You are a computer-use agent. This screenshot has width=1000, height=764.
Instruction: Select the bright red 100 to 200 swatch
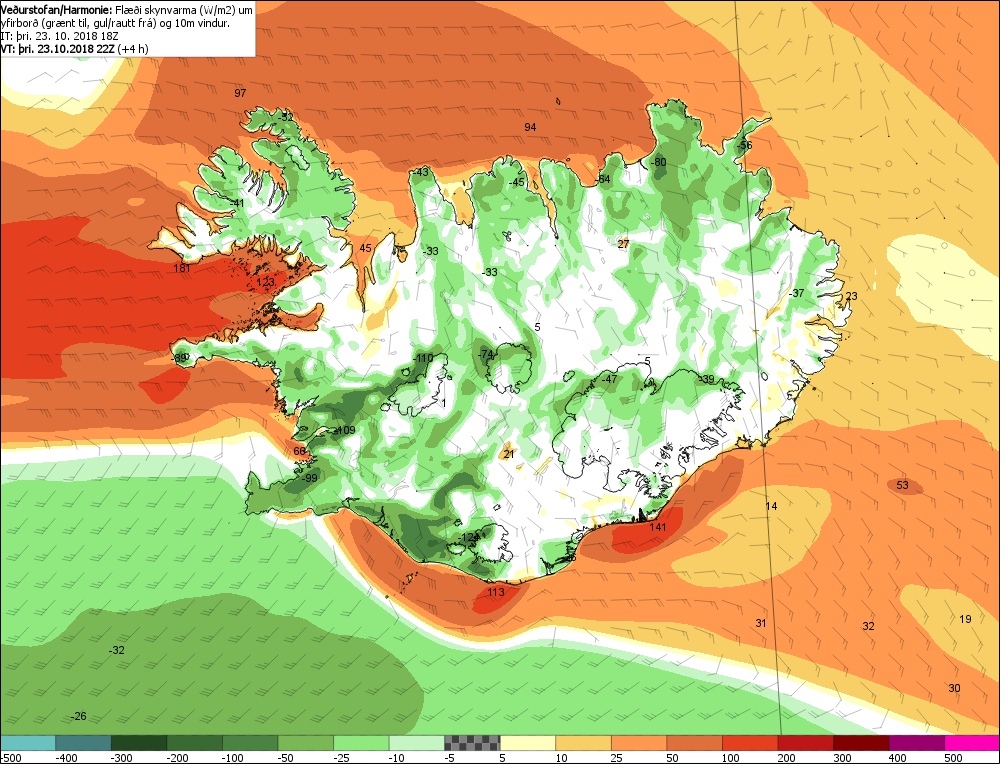(x=750, y=743)
